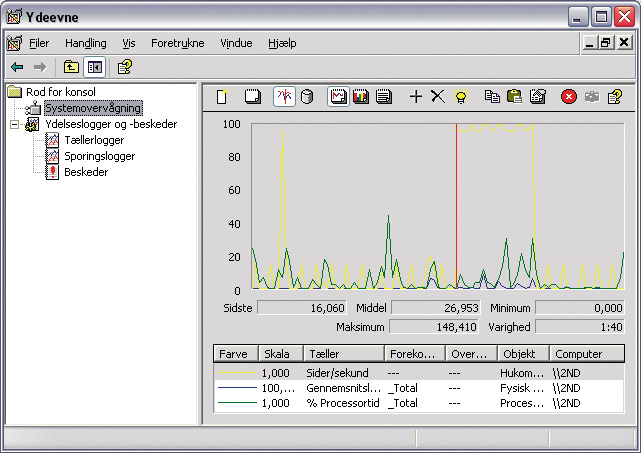Go up one level in console tree
The image size is (641, 453).
point(71,67)
